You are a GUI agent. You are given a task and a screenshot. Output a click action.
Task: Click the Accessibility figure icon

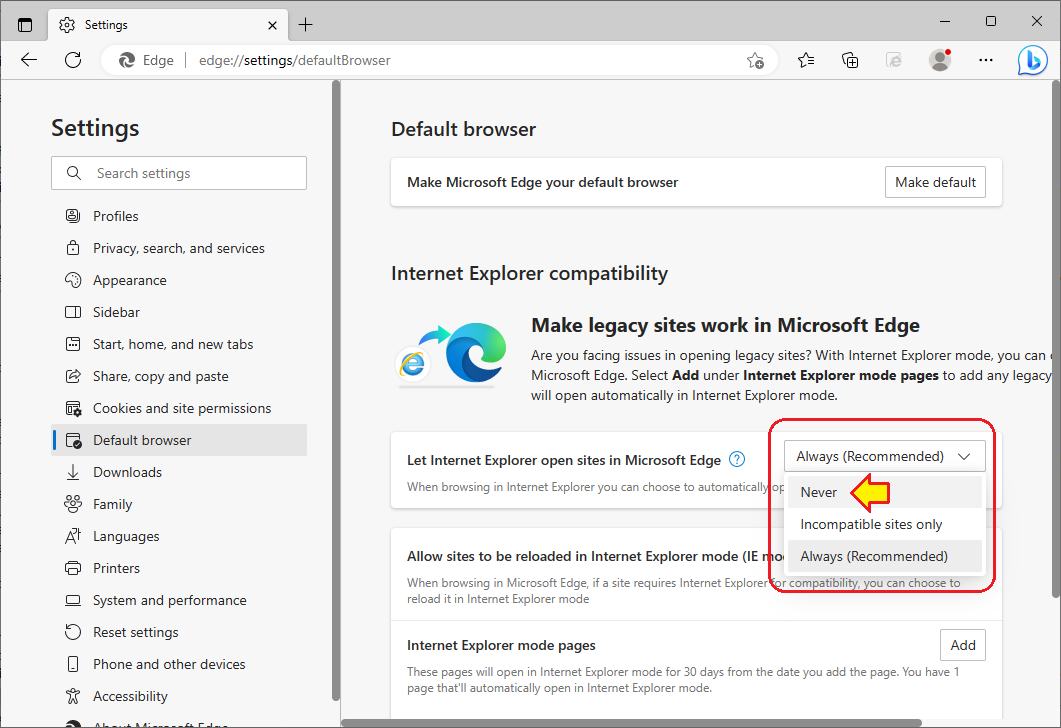pyautogui.click(x=72, y=696)
